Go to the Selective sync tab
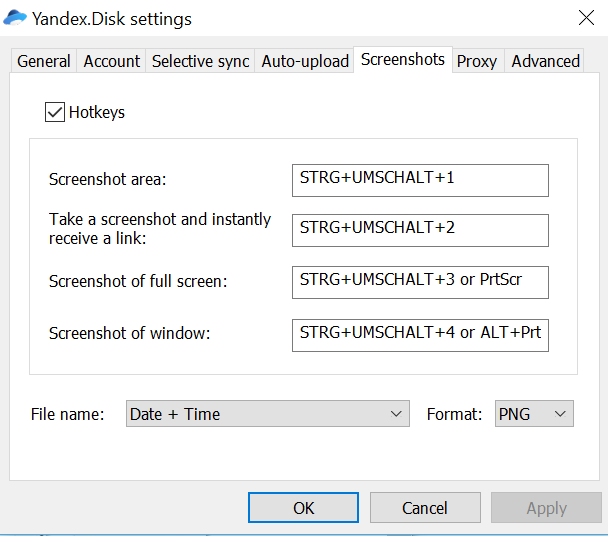 pos(200,61)
